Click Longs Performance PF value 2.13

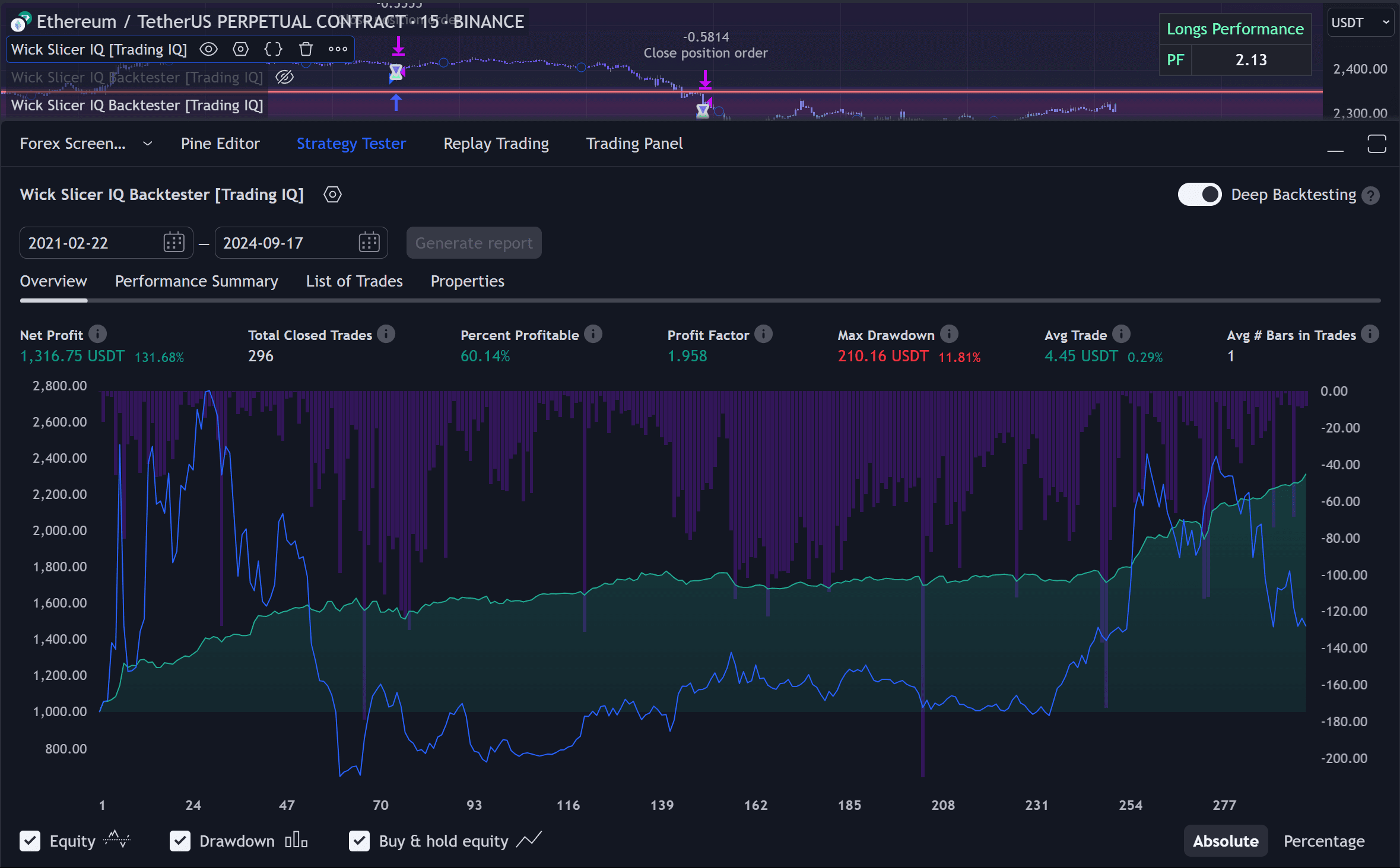[x=1251, y=60]
